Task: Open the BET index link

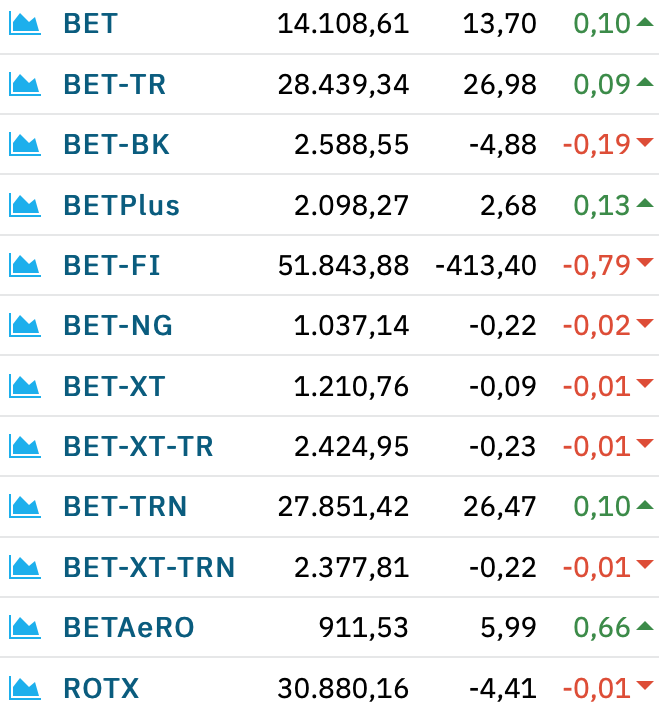Action: 91,23
